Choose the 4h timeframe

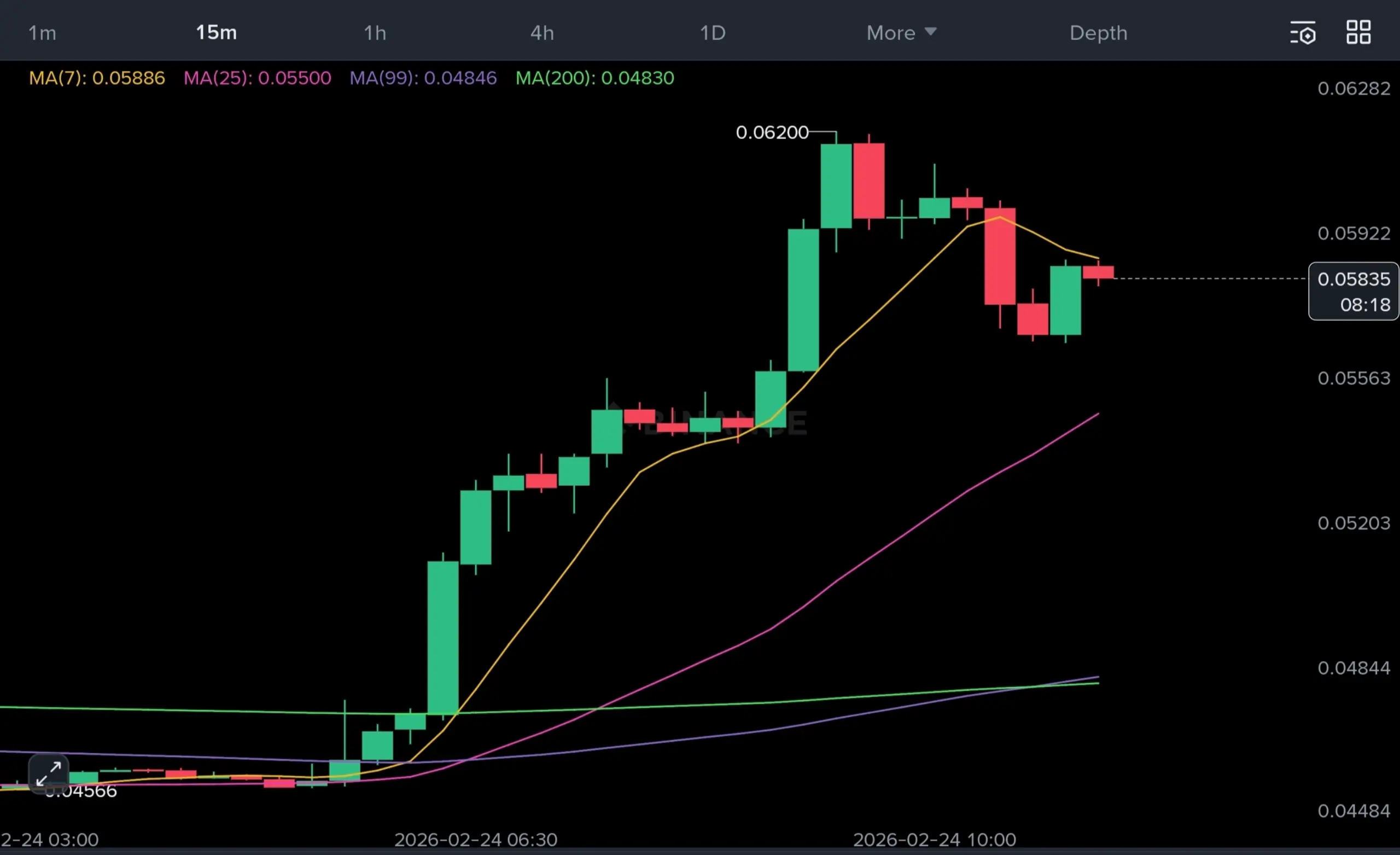point(542,33)
